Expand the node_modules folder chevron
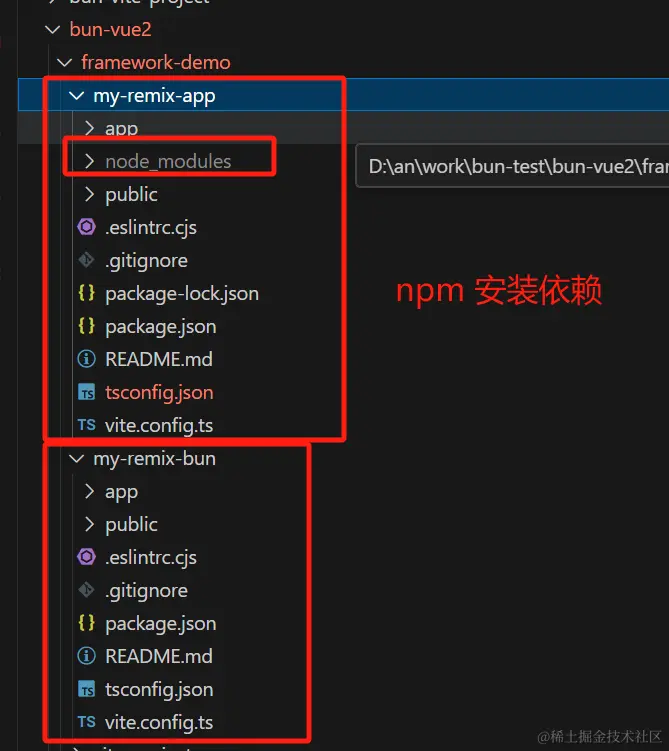Screen dimensions: 669x751 click(x=89, y=161)
